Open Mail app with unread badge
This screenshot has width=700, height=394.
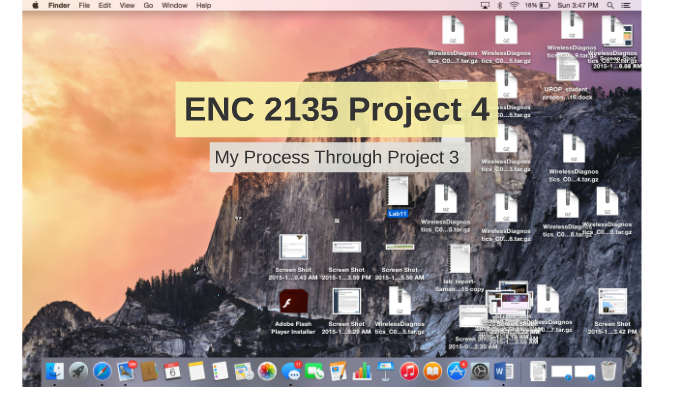(126, 371)
